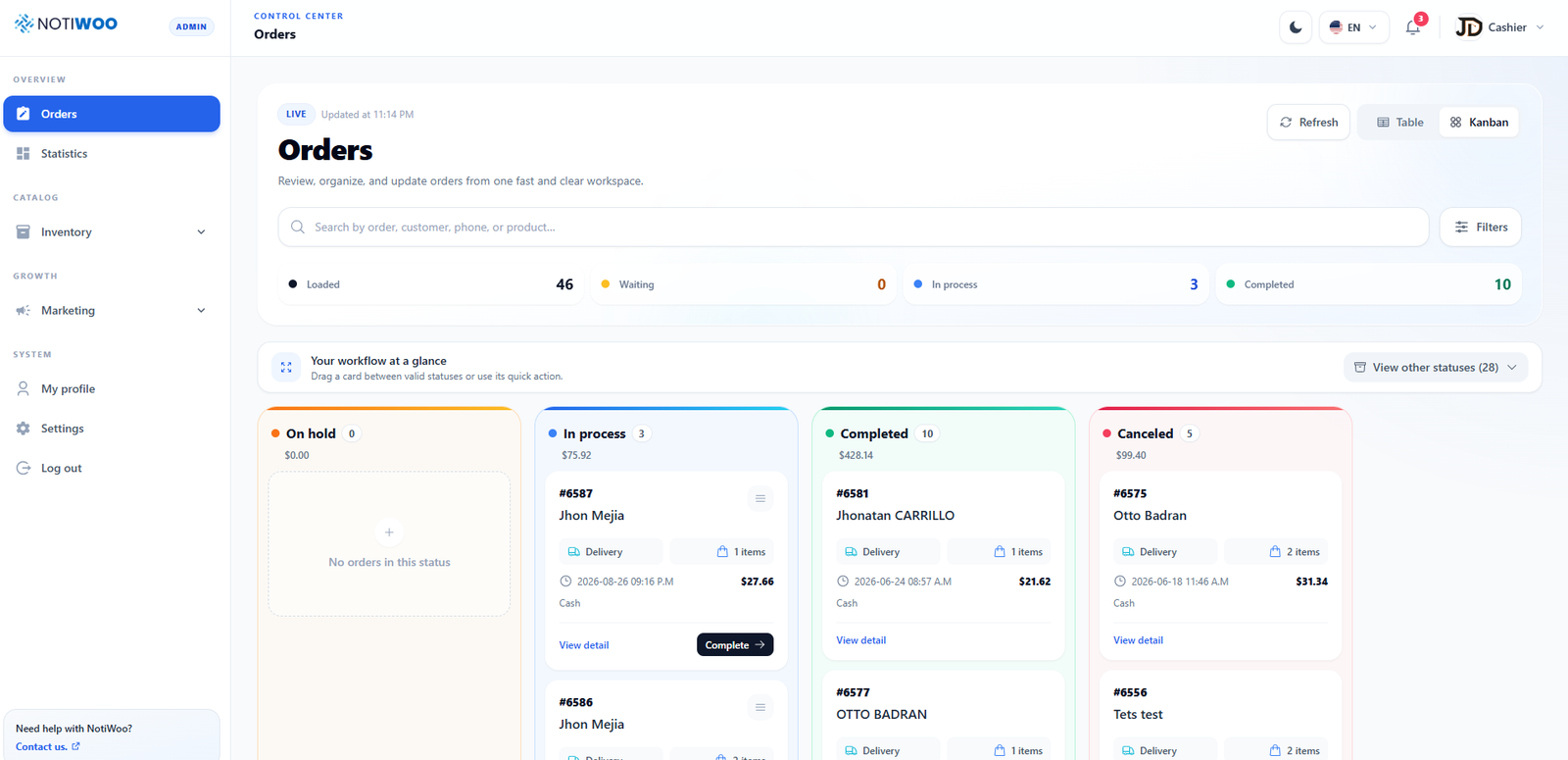Open View detail for order #6587
This screenshot has height=760, width=1568.
click(584, 645)
